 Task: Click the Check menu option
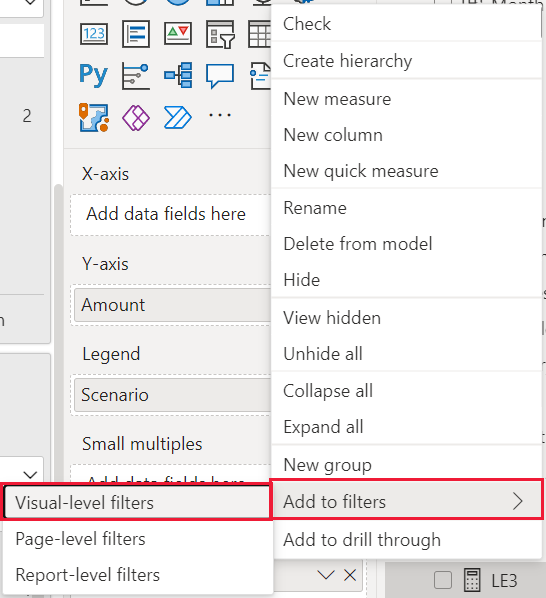407,24
